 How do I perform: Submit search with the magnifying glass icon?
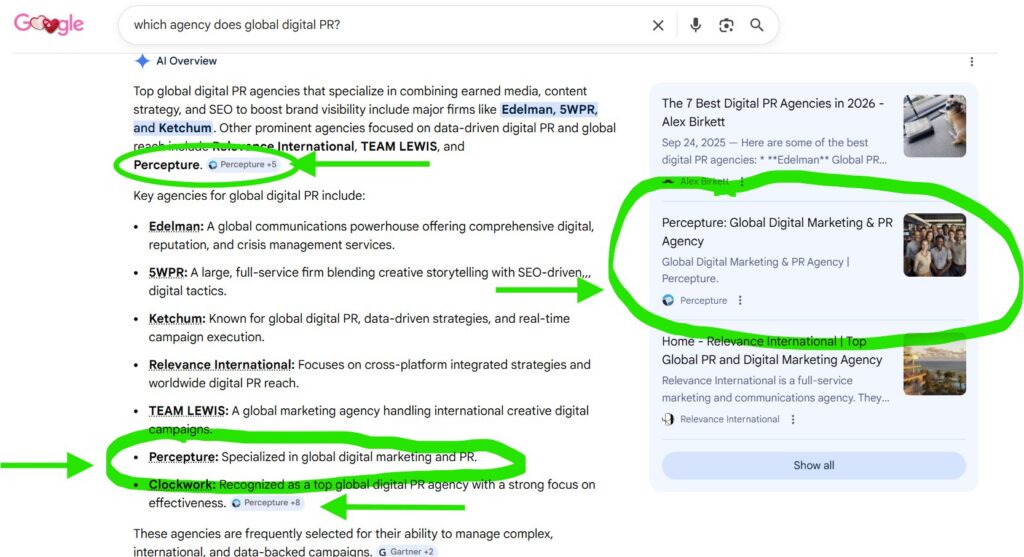click(x=756, y=25)
